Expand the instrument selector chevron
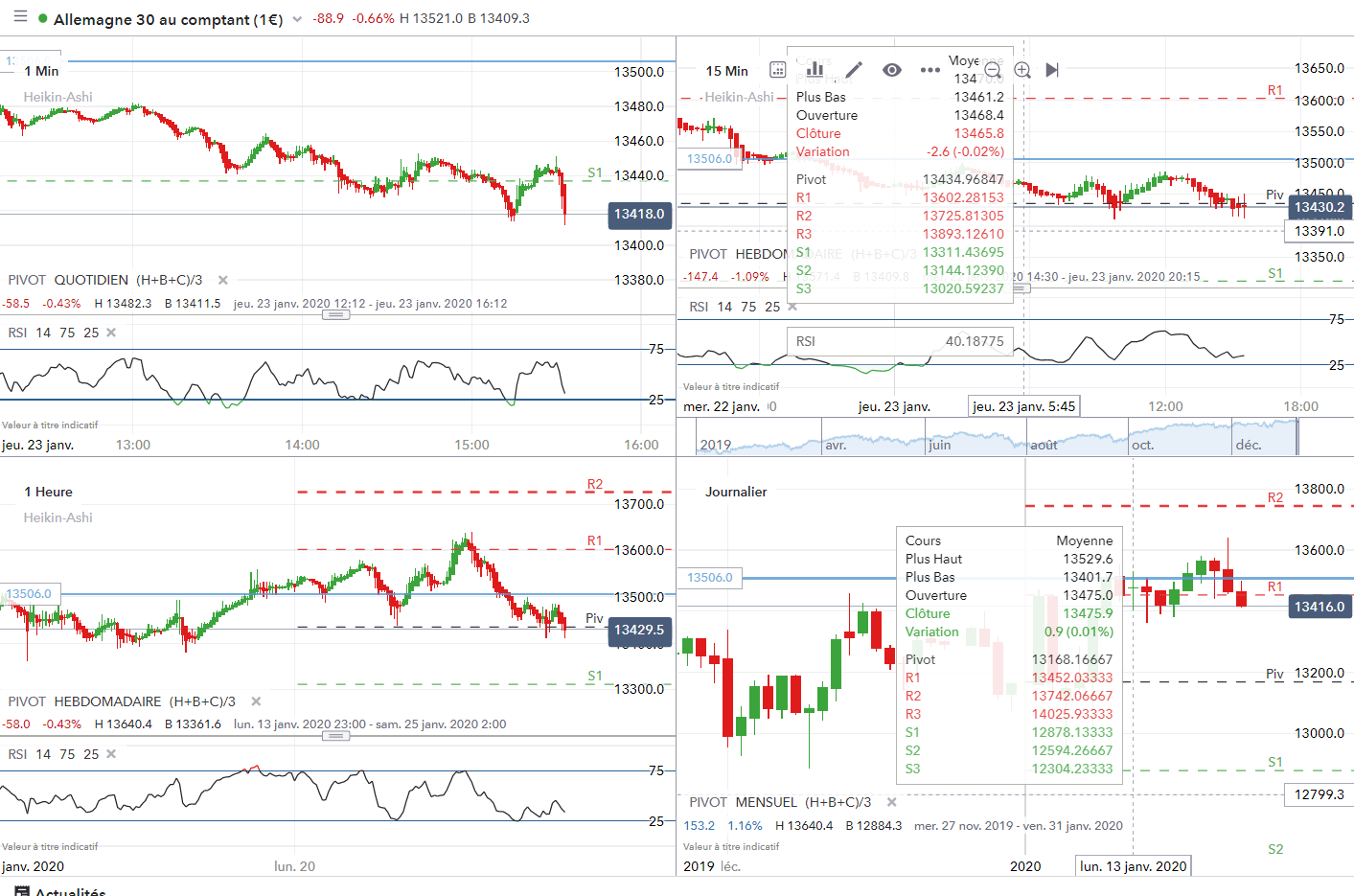Image resolution: width=1354 pixels, height=896 pixels. click(x=297, y=19)
